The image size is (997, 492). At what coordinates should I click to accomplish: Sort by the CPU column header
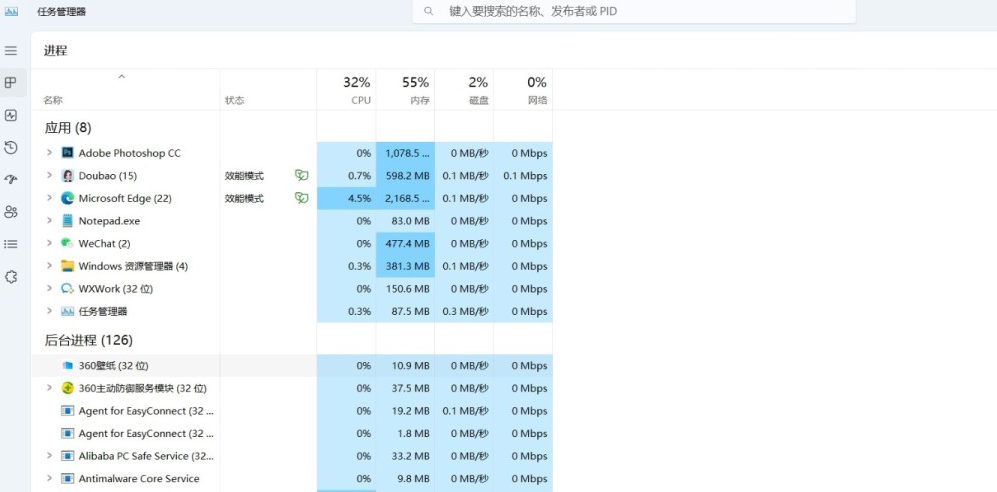[x=347, y=90]
